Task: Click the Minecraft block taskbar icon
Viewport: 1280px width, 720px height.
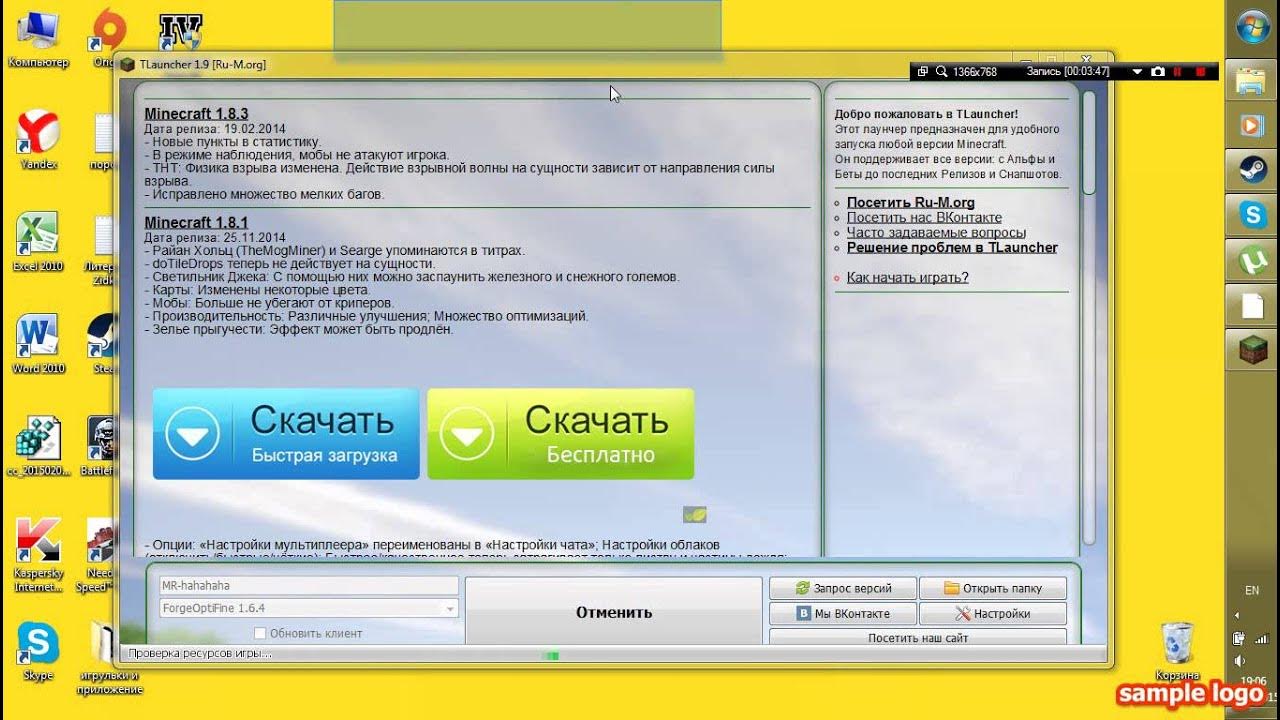Action: [x=1253, y=349]
